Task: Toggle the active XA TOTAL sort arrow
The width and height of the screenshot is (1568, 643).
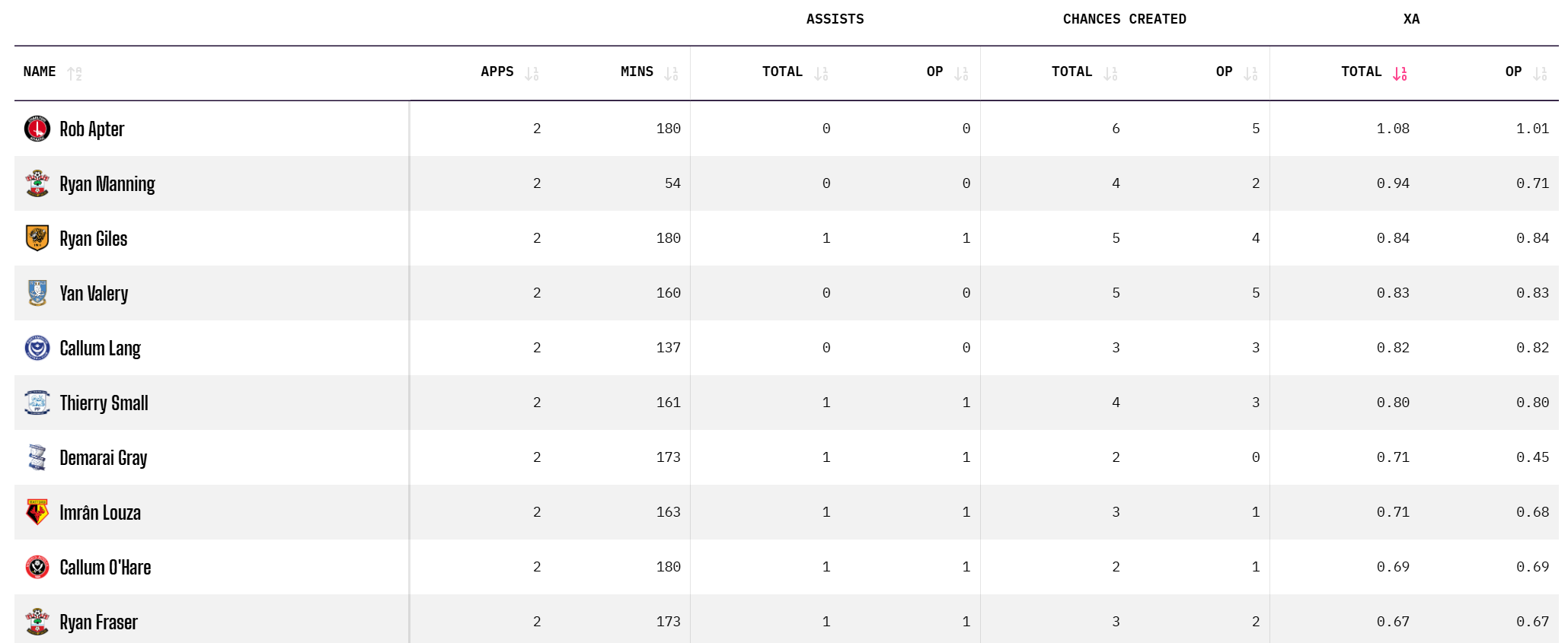Action: (1400, 74)
